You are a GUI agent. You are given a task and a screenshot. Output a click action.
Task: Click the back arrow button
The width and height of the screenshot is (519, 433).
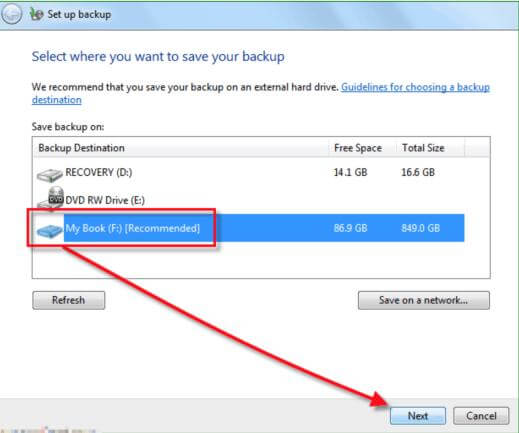coord(11,14)
